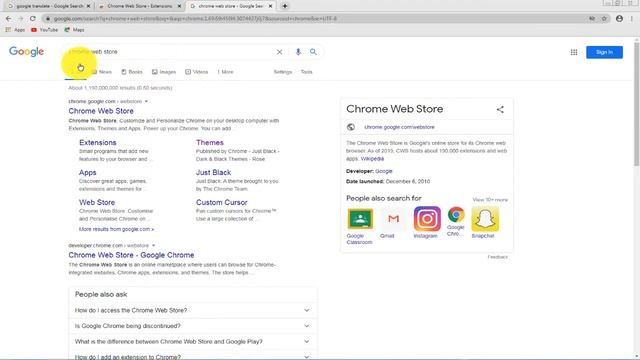Expand 'How do I access the Chrome Web Store?'
The width and height of the screenshot is (640, 360).
coord(192,310)
